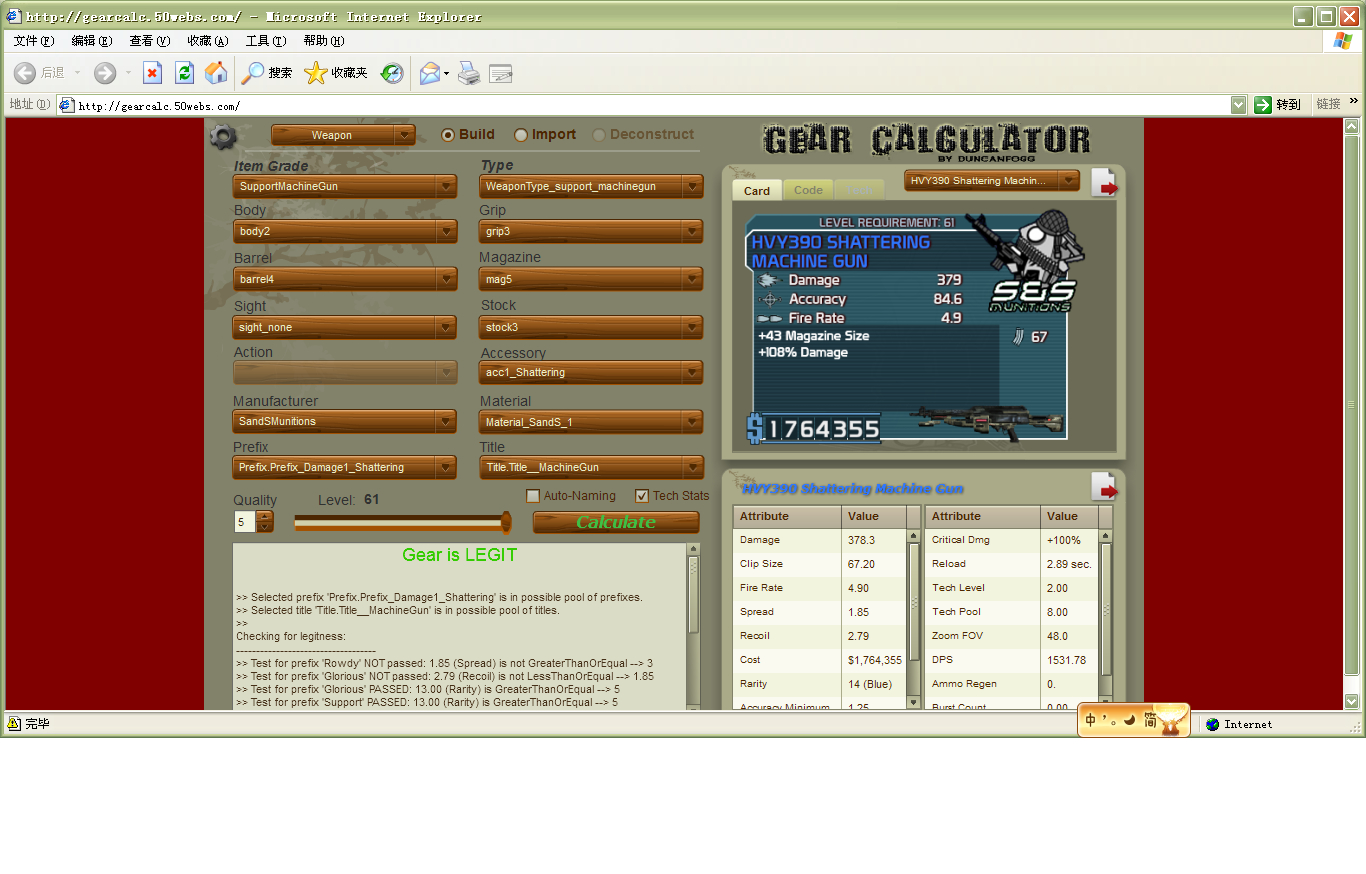Open the 文件 (File) menu
This screenshot has height=874, width=1366.
[34, 41]
